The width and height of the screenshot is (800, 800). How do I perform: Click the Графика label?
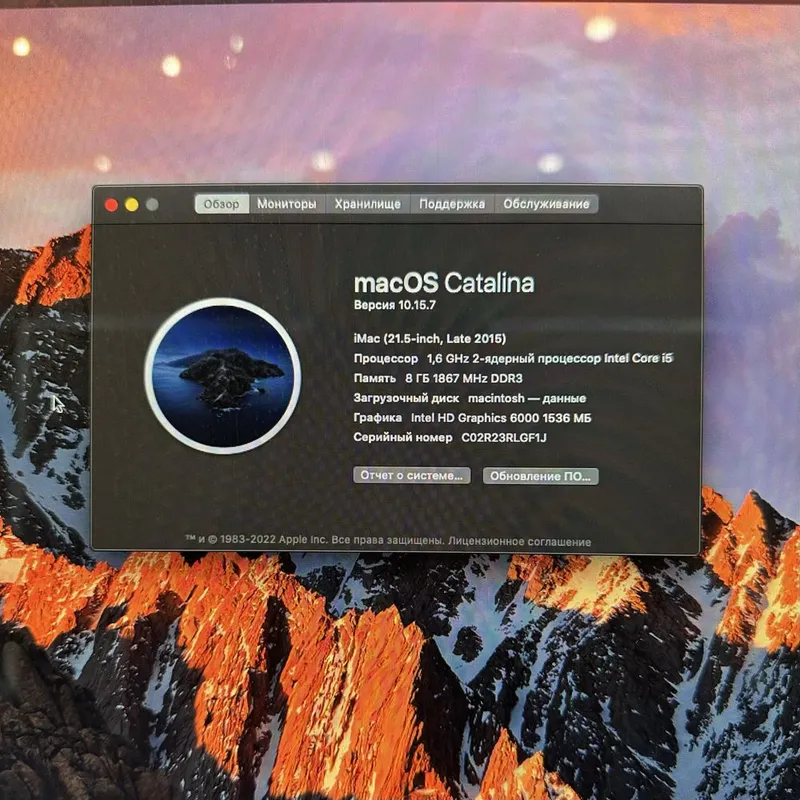pos(378,418)
